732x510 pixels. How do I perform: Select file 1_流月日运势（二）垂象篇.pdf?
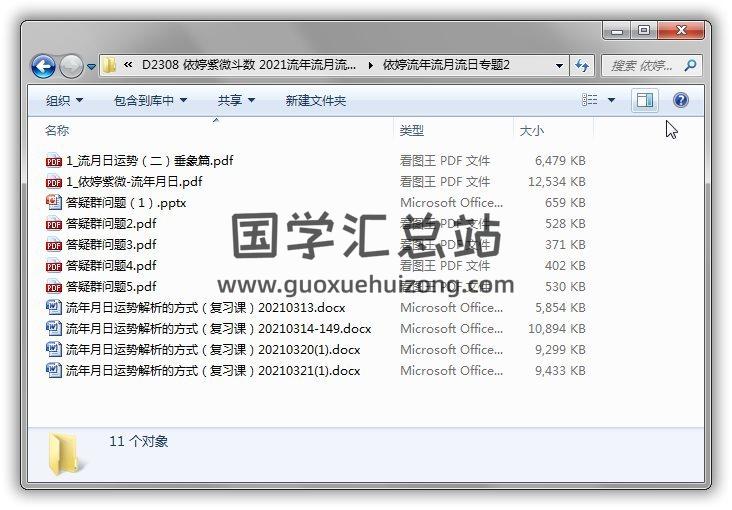pyautogui.click(x=149, y=161)
